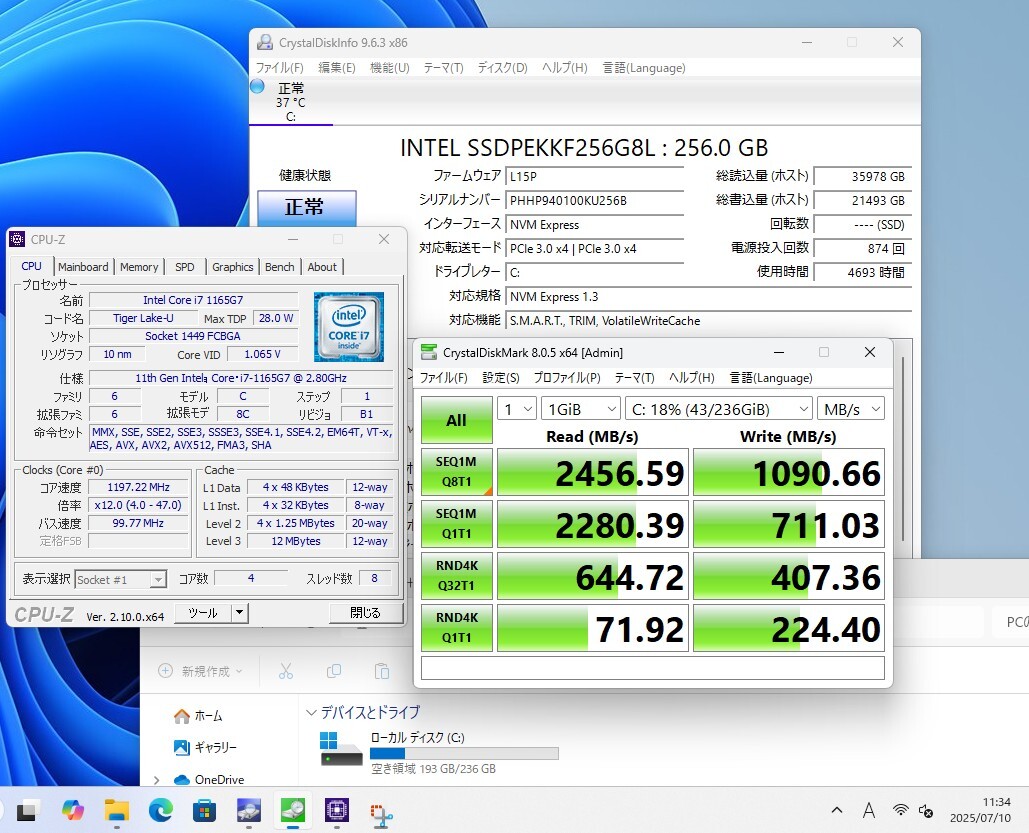Run RND4K Q32T1 test
The height and width of the screenshot is (833, 1029).
coord(457,576)
